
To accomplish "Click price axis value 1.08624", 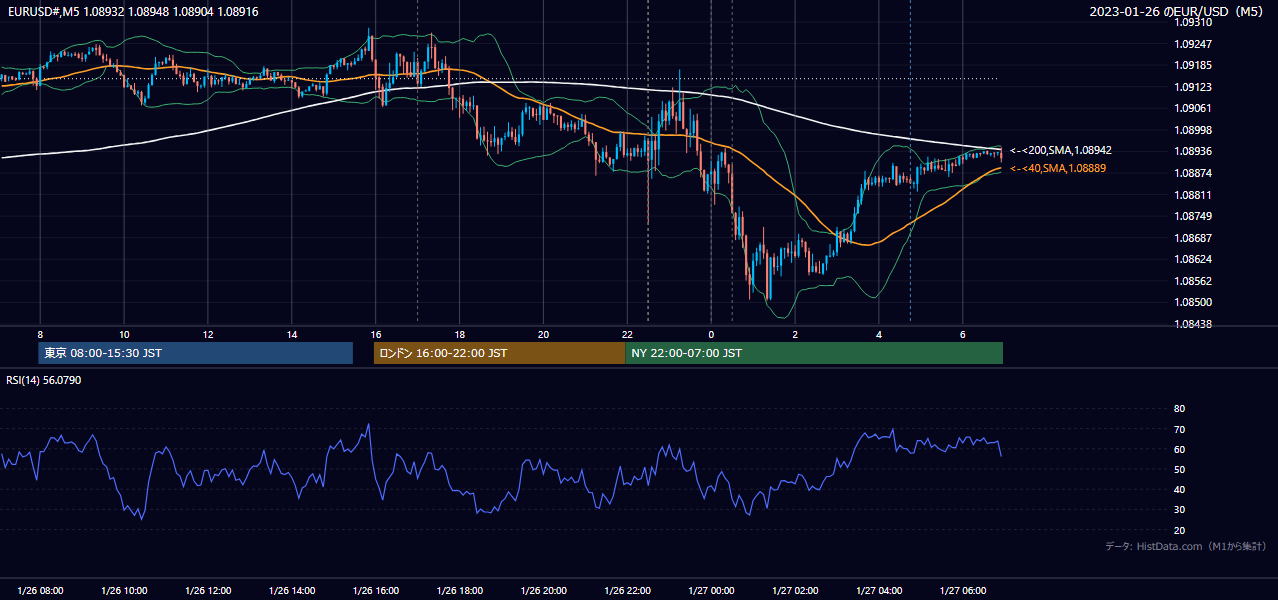I will (1193, 259).
